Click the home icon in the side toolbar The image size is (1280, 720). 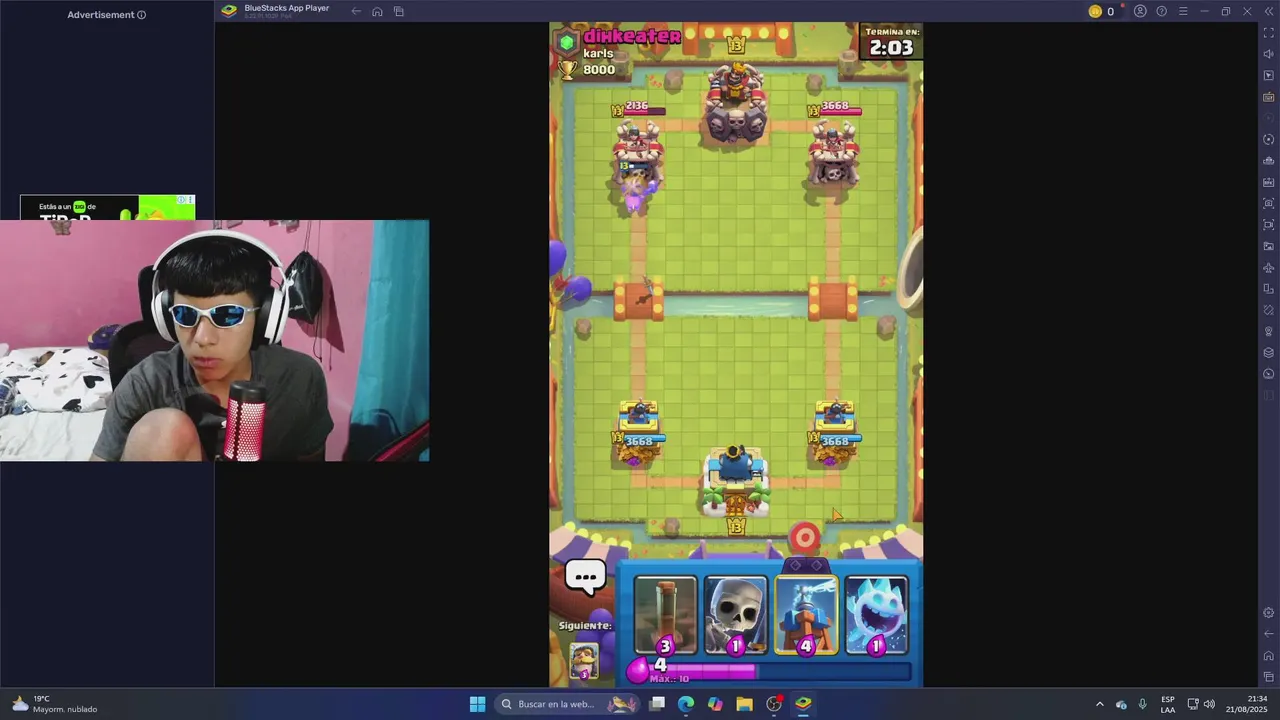(1268, 655)
